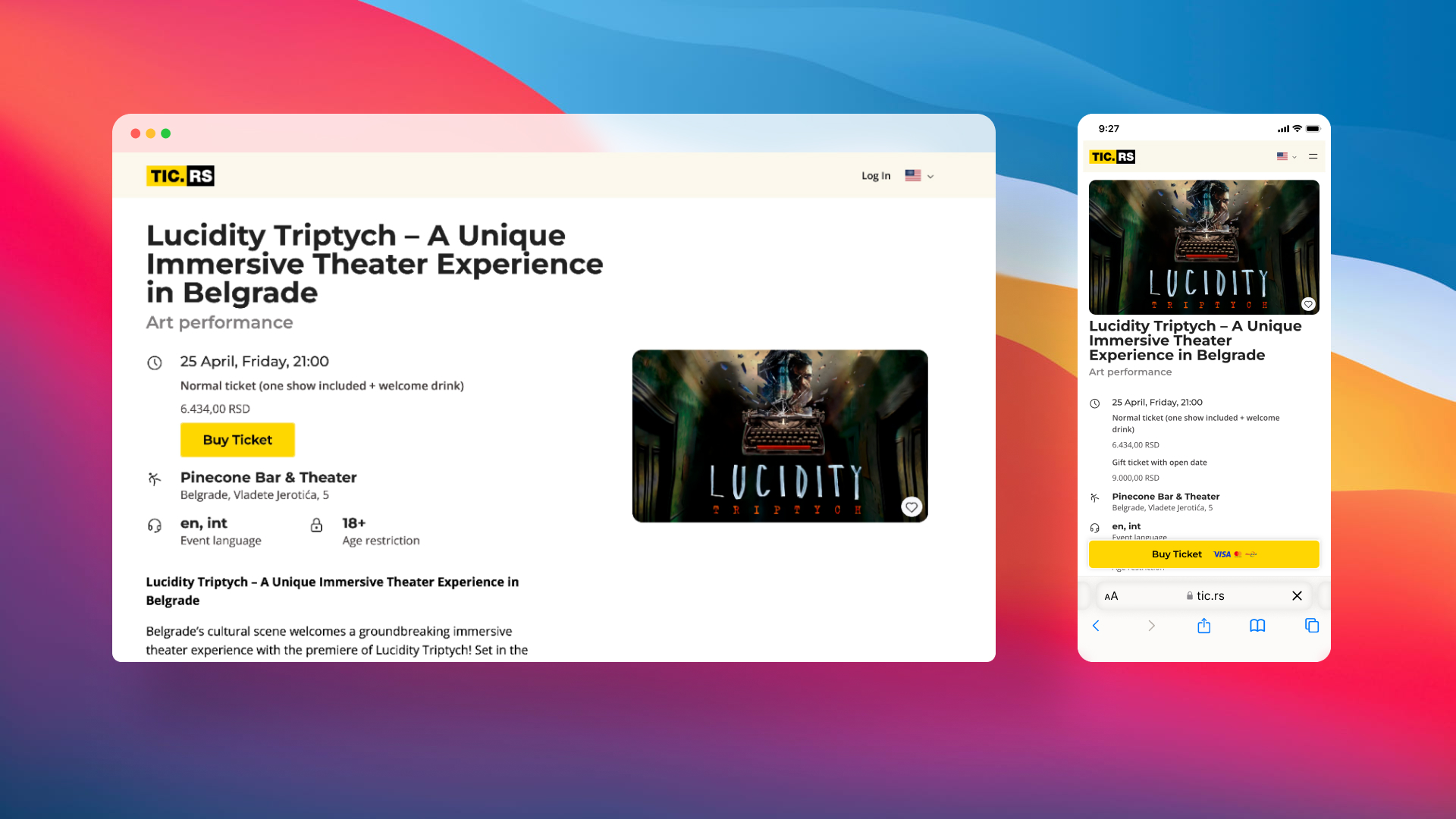
Task: Go back with Safari back arrow
Action: pos(1096,626)
